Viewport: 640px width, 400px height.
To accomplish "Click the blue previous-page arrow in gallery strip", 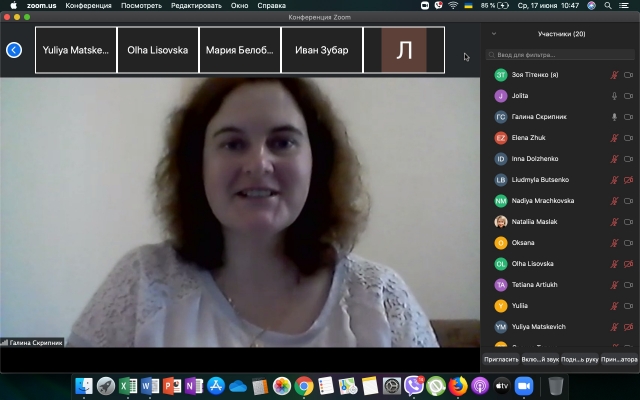I will [14, 50].
